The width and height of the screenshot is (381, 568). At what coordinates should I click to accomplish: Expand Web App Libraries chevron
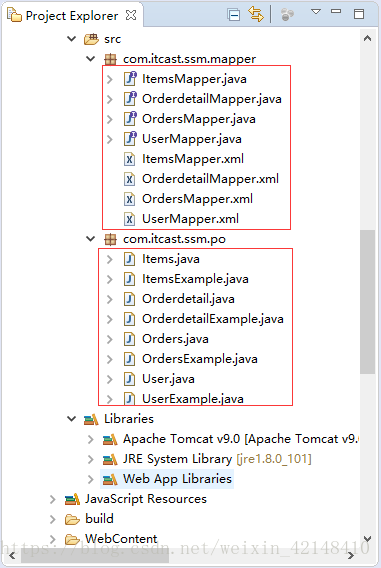pos(91,479)
